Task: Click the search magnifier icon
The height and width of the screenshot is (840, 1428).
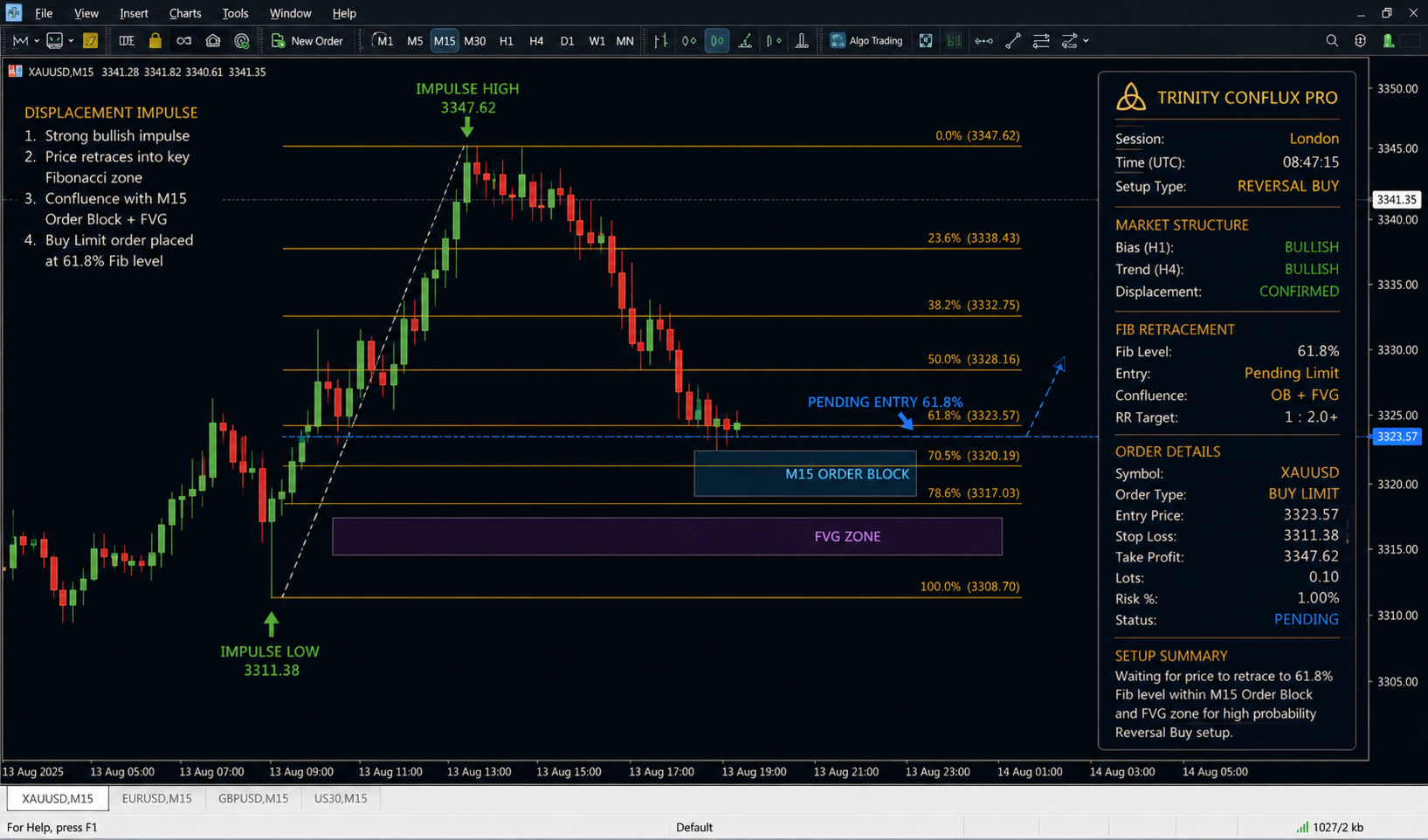Action: [1331, 41]
